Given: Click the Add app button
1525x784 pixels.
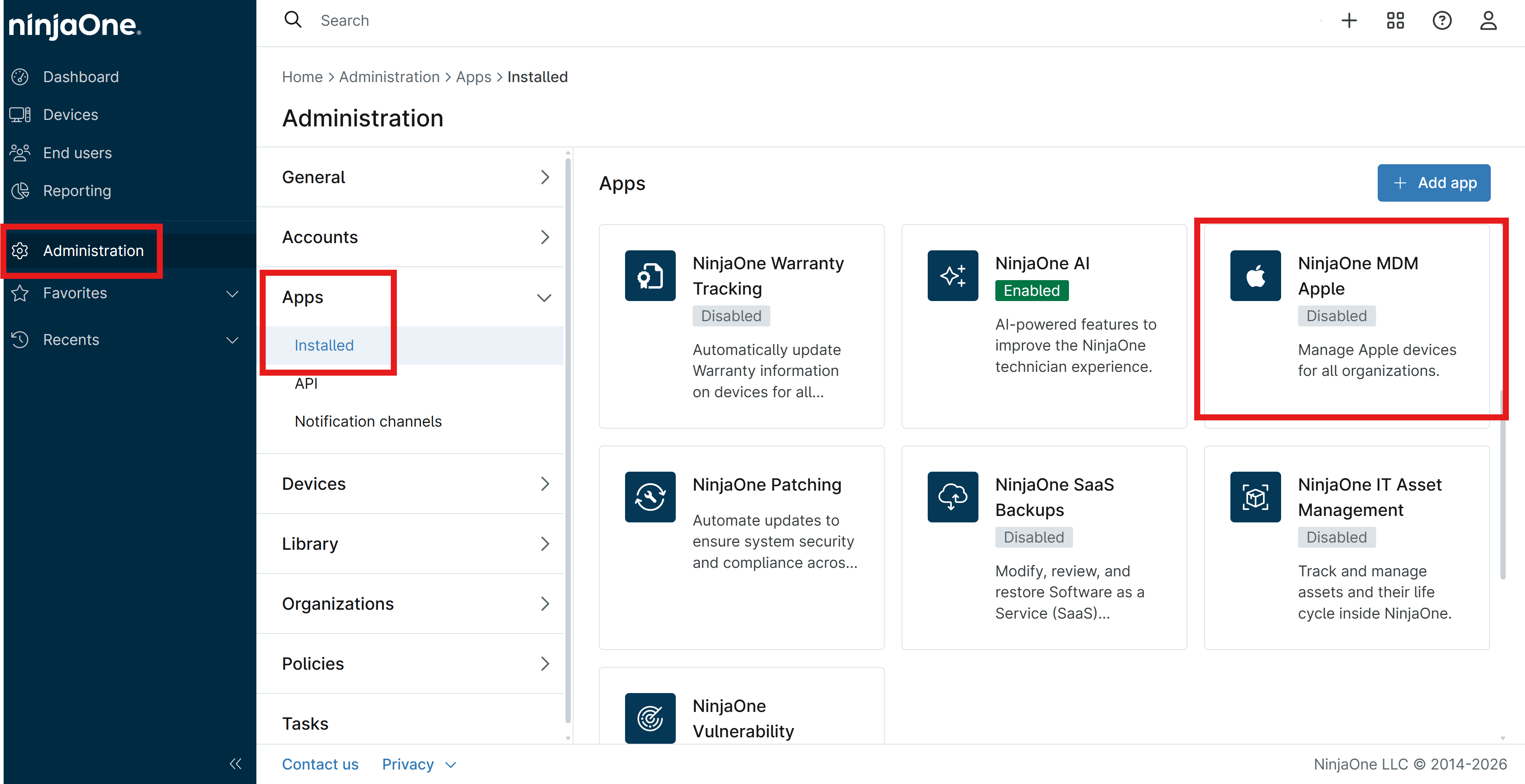Looking at the screenshot, I should [1433, 183].
